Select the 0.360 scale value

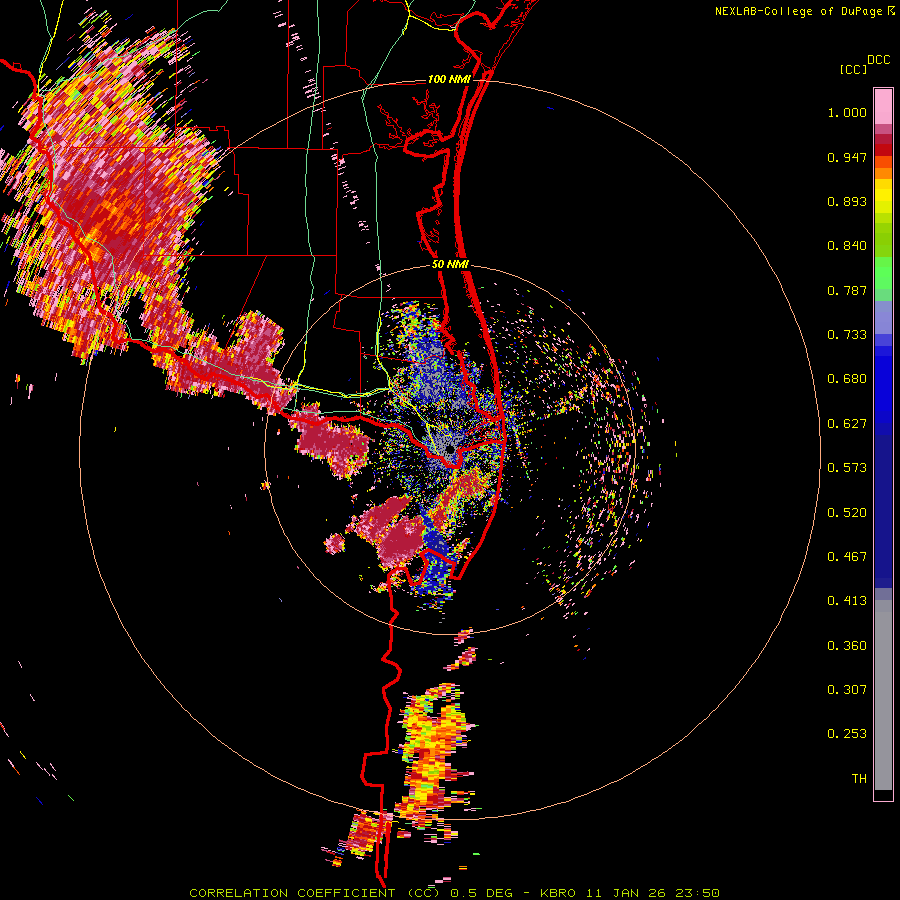point(847,646)
